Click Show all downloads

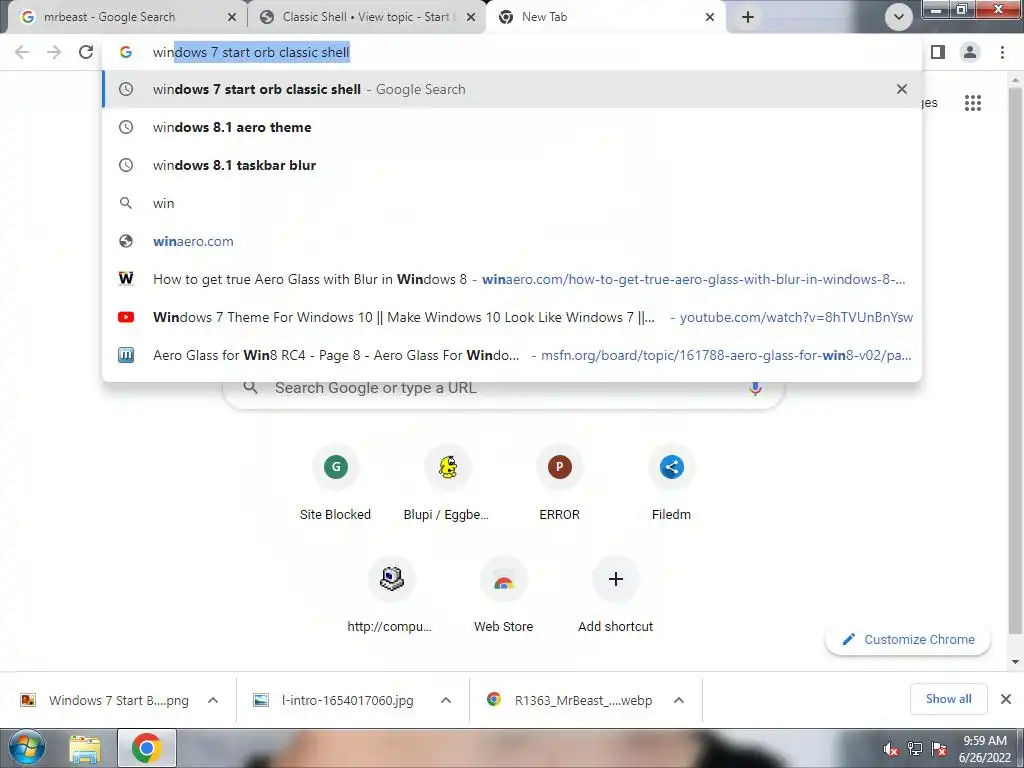[x=948, y=699]
